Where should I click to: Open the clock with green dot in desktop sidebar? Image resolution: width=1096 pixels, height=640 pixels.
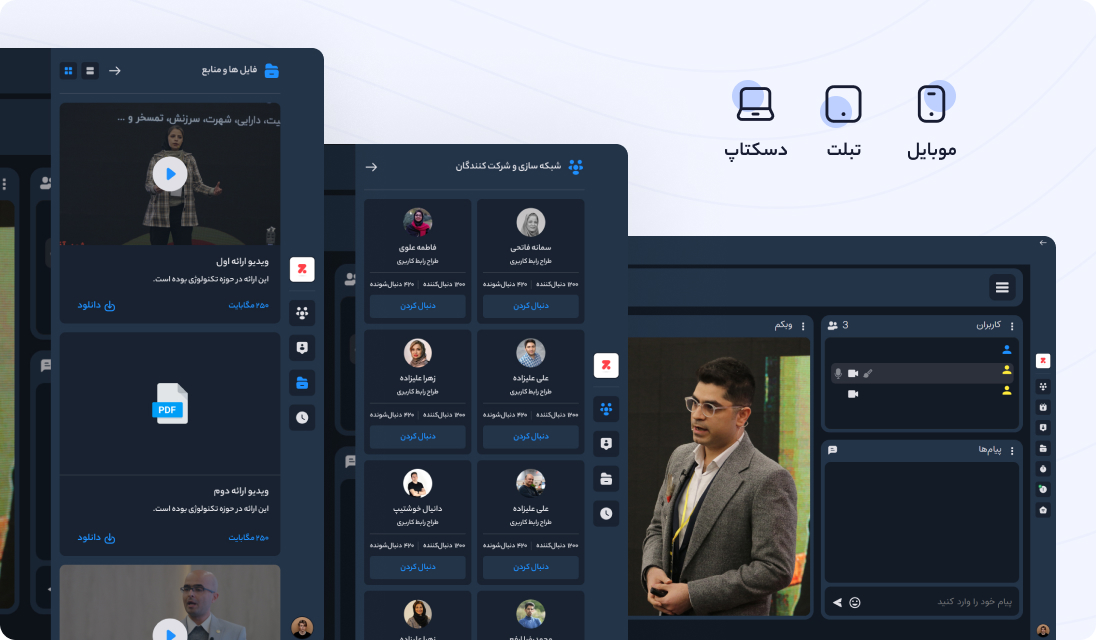(x=1043, y=489)
